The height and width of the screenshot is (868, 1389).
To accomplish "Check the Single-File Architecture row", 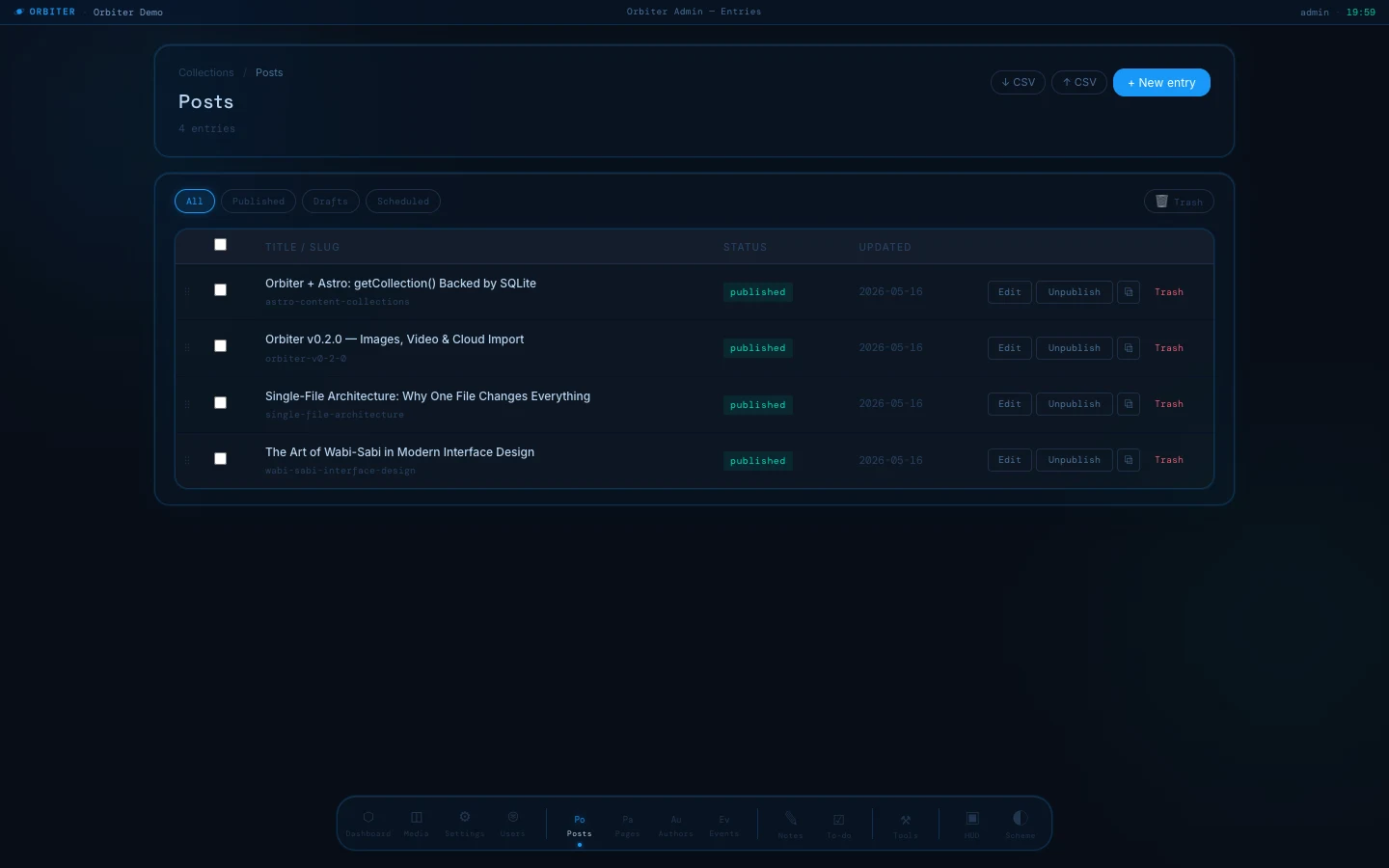I will pyautogui.click(x=220, y=403).
